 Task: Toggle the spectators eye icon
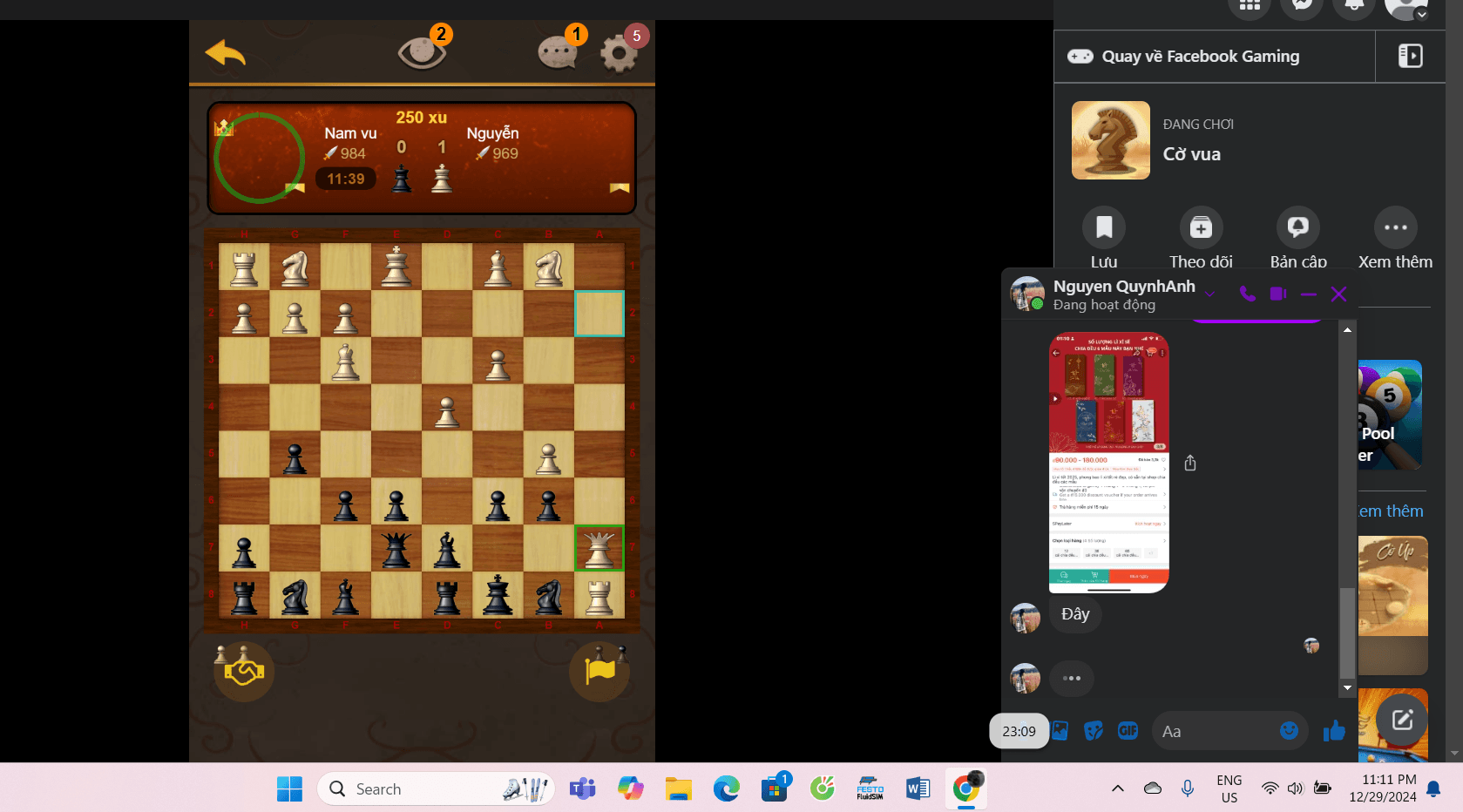pos(422,52)
